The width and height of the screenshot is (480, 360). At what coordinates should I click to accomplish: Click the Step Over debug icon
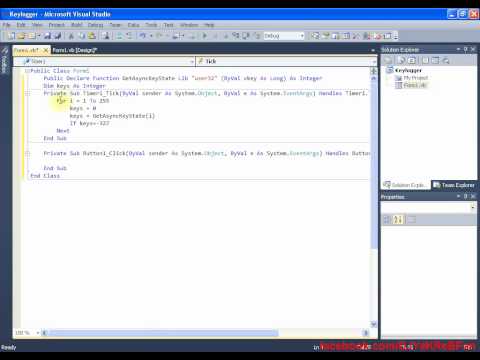[x=246, y=36]
